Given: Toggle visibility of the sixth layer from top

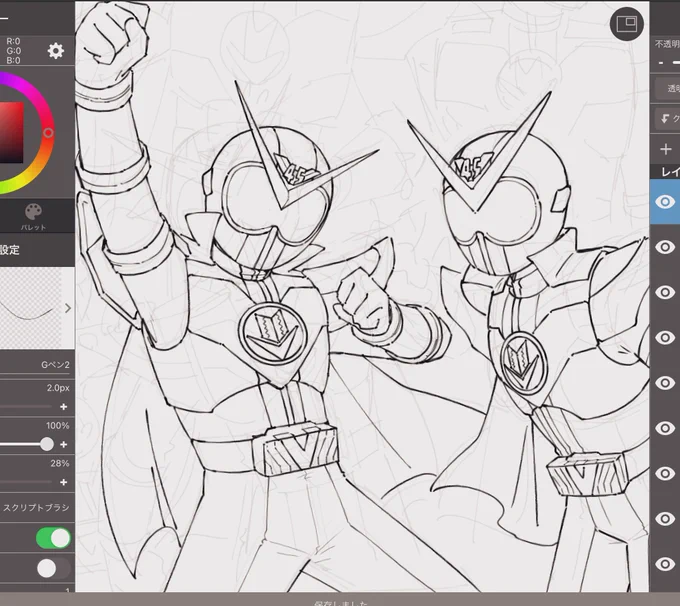Looking at the screenshot, I should tap(665, 428).
